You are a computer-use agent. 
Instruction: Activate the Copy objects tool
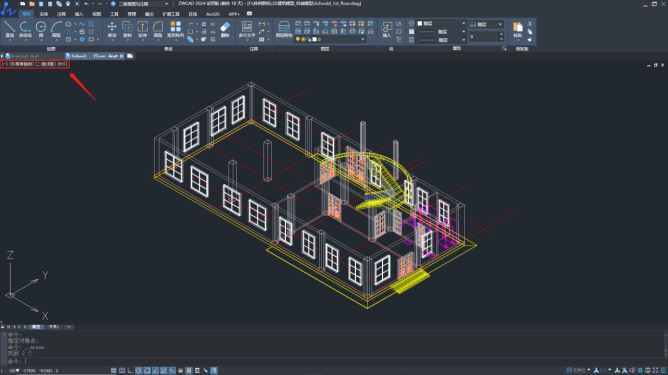(127, 29)
